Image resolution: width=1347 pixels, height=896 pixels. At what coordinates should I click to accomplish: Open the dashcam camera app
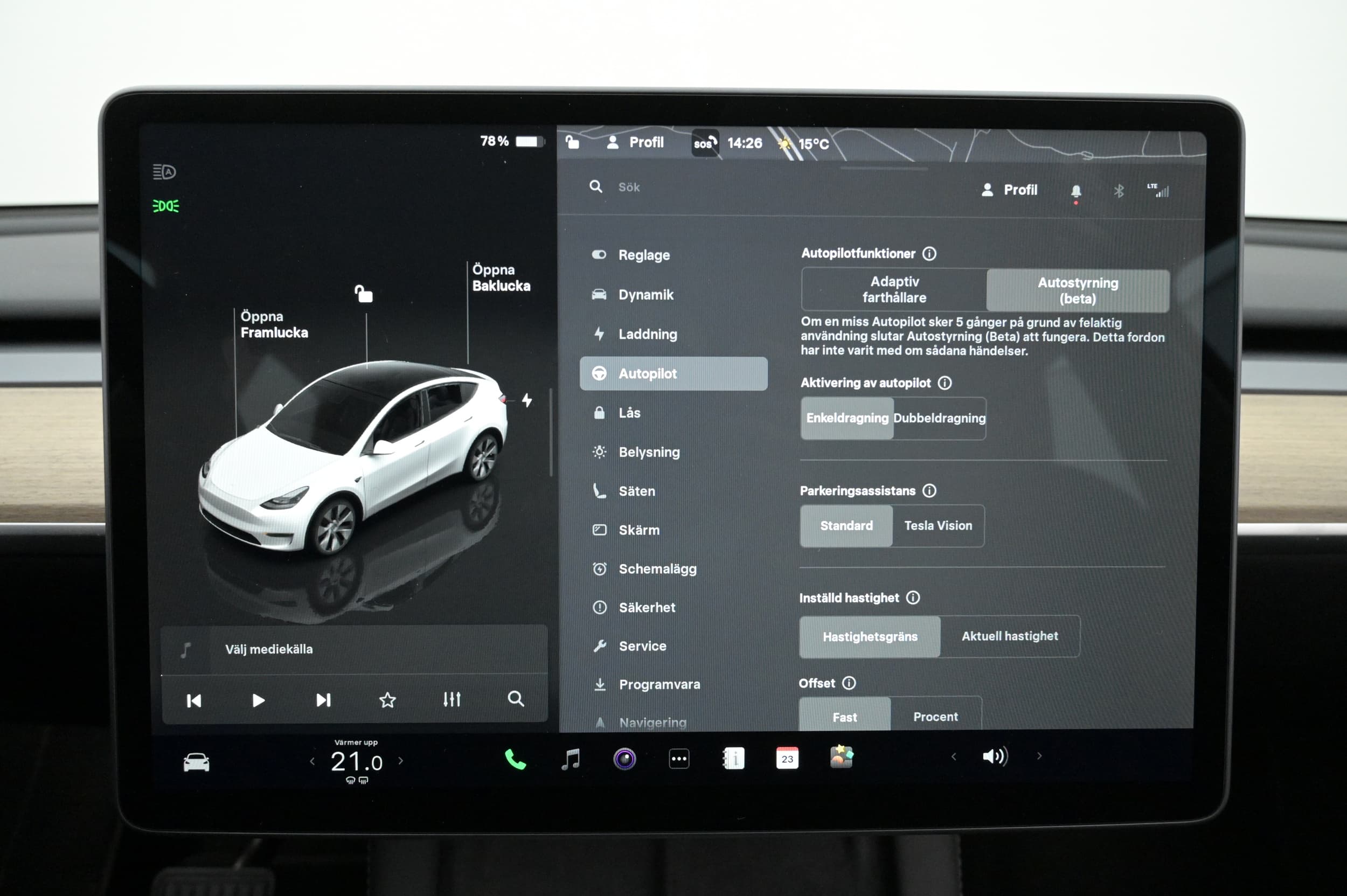click(x=624, y=759)
